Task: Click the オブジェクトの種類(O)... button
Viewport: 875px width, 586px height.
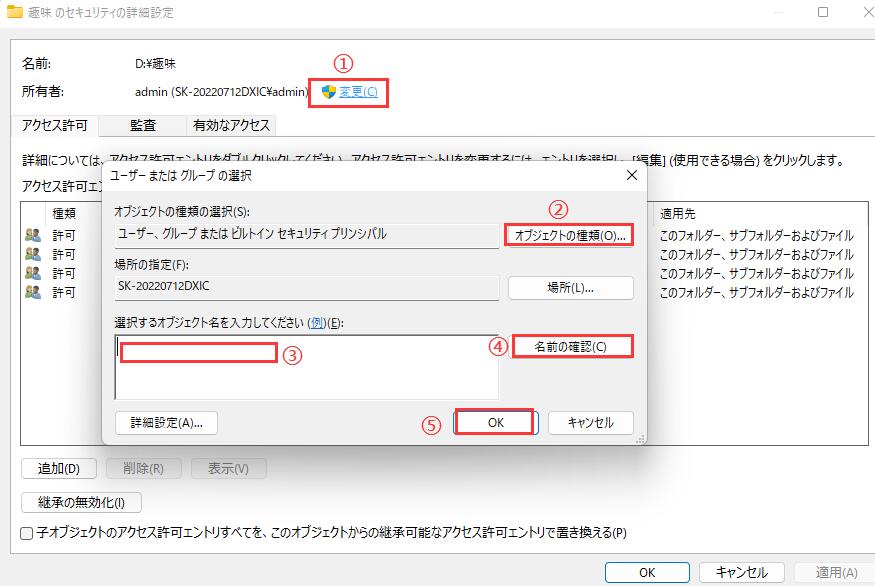Action: tap(570, 236)
